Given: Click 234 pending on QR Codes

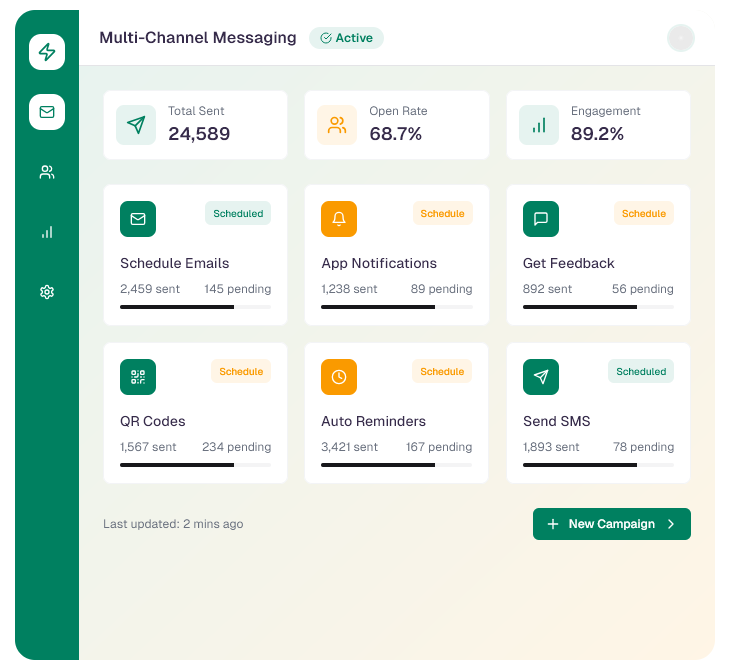Looking at the screenshot, I should (x=237, y=447).
